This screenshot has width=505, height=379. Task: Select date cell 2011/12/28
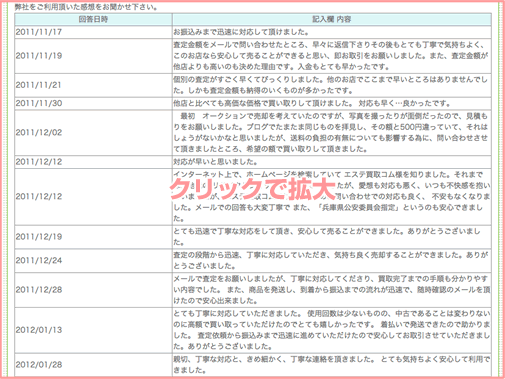(93, 290)
